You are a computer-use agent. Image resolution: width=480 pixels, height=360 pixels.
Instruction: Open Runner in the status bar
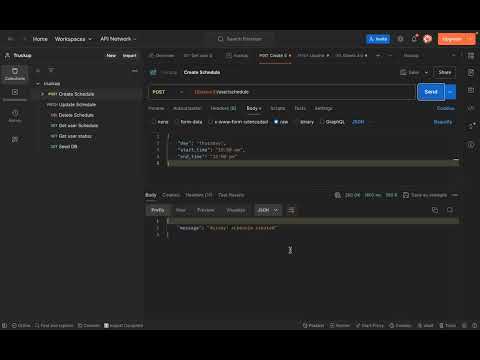point(340,325)
